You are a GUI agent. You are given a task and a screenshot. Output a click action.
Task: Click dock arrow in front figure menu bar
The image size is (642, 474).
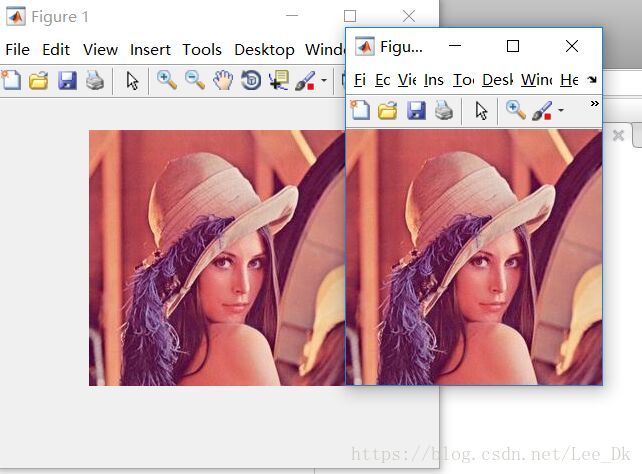tap(592, 79)
